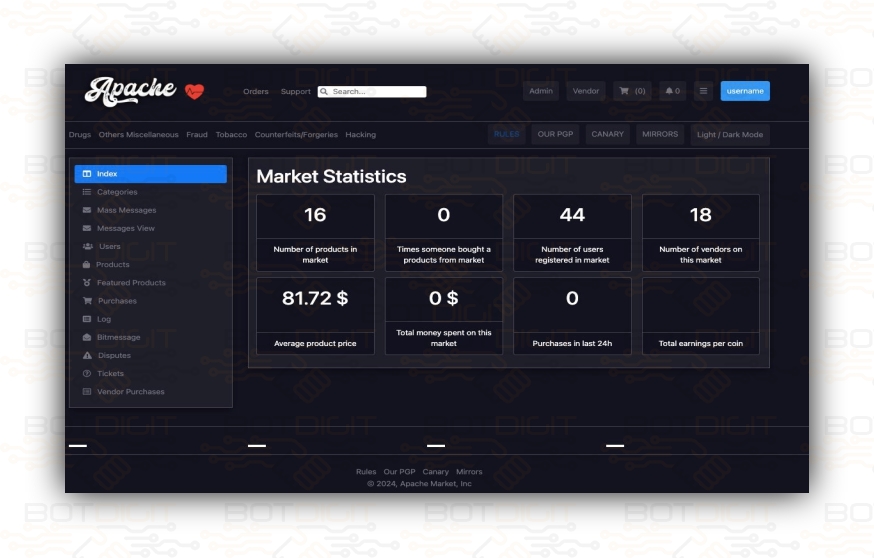Viewport: 874px width, 558px height.
Task: Click the Times someone bought a products label
Action: (x=444, y=255)
